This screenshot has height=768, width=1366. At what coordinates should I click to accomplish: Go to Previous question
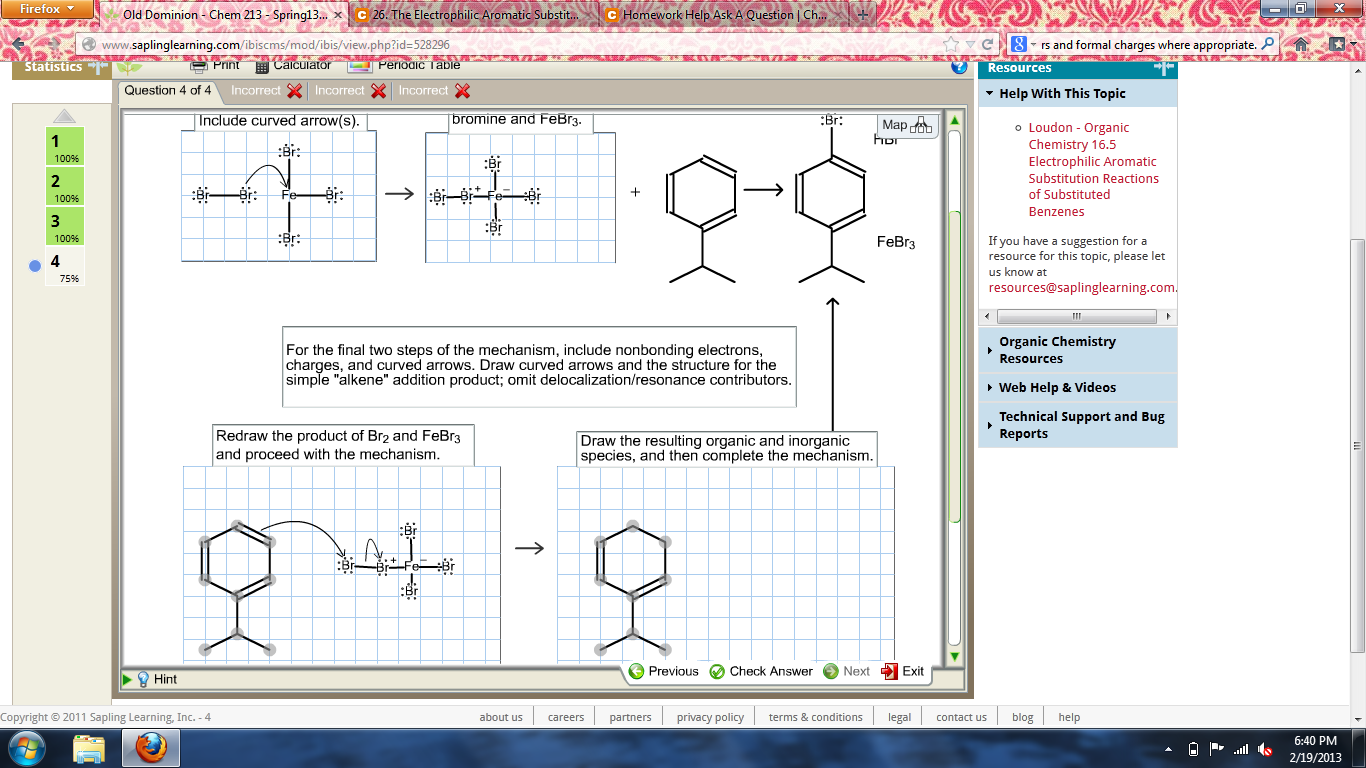coord(663,671)
